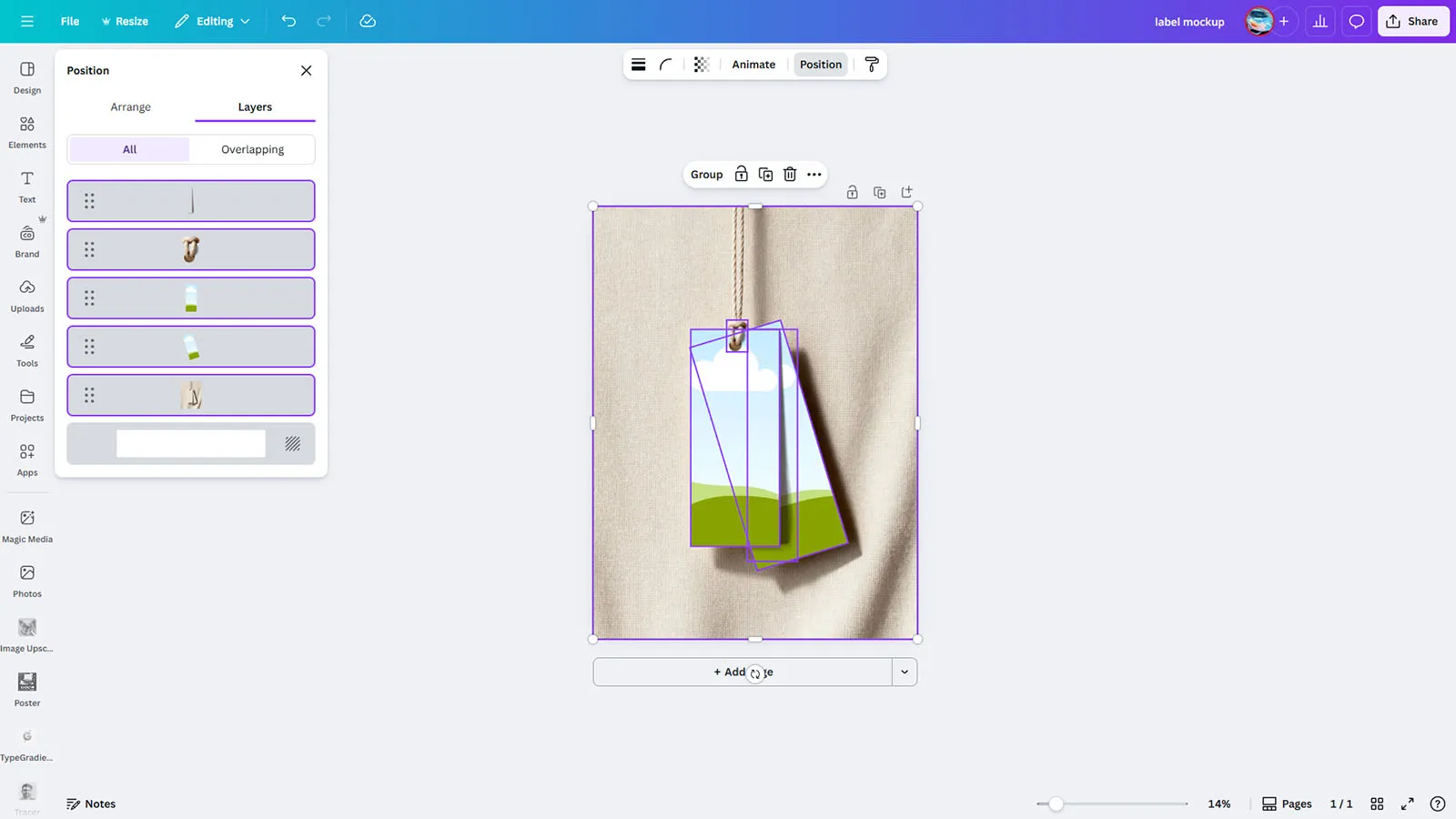This screenshot has height=819, width=1456.
Task: Open the File menu
Action: 69,22
